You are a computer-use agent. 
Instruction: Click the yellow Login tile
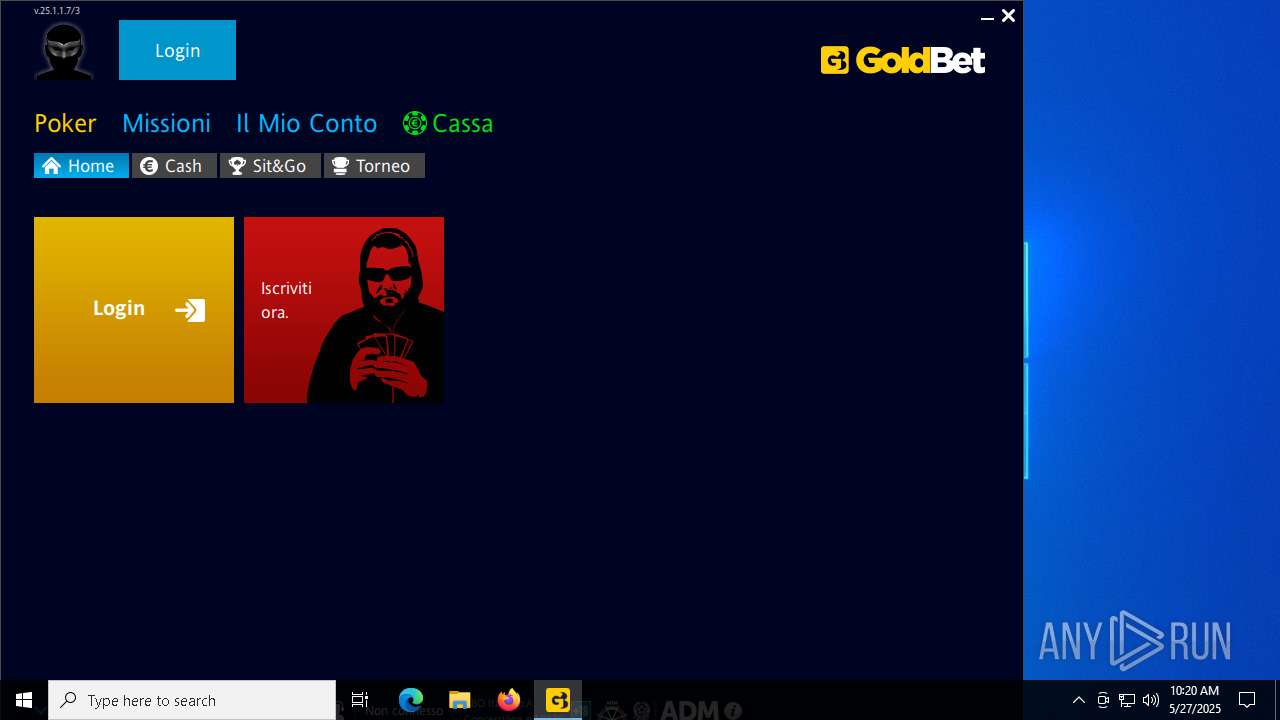(134, 310)
